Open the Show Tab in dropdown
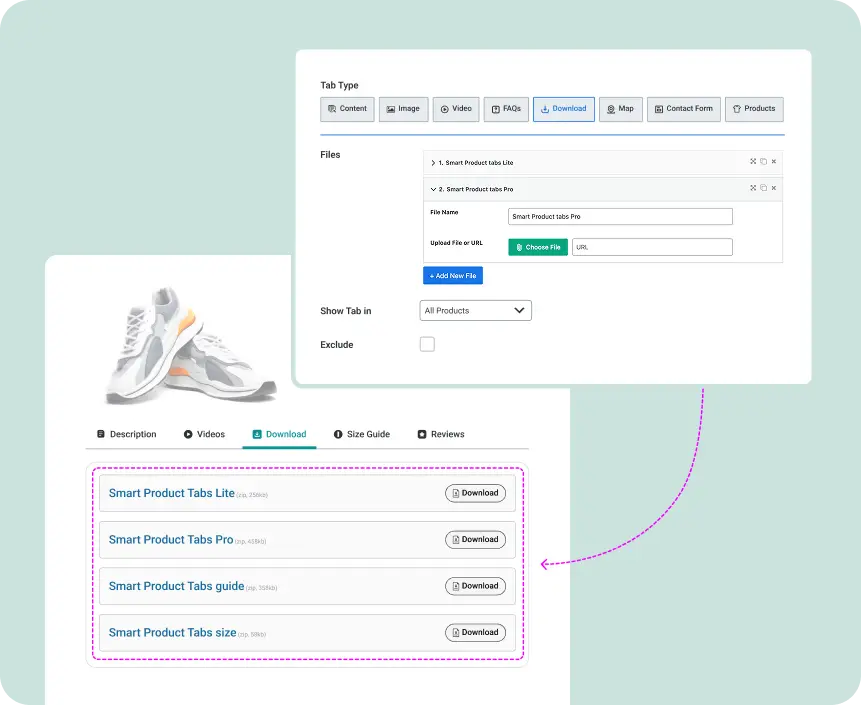 (475, 311)
